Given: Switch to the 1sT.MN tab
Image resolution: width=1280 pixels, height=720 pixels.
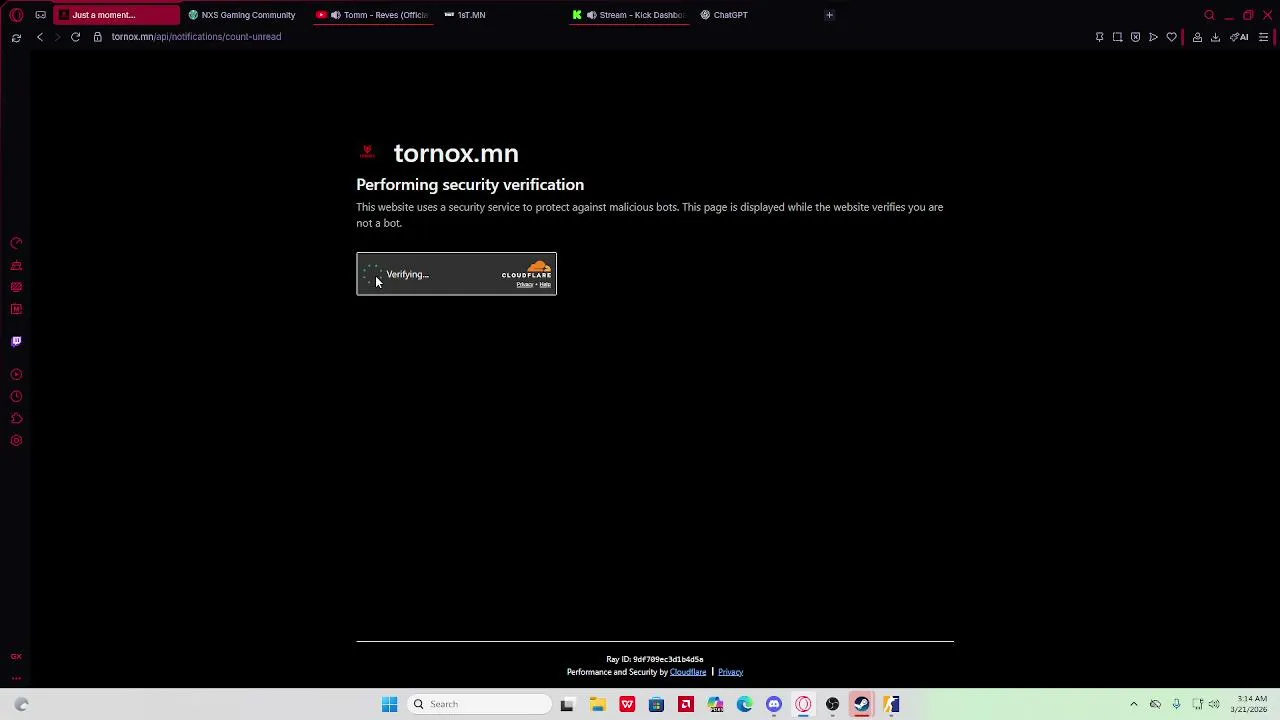Looking at the screenshot, I should click(466, 15).
